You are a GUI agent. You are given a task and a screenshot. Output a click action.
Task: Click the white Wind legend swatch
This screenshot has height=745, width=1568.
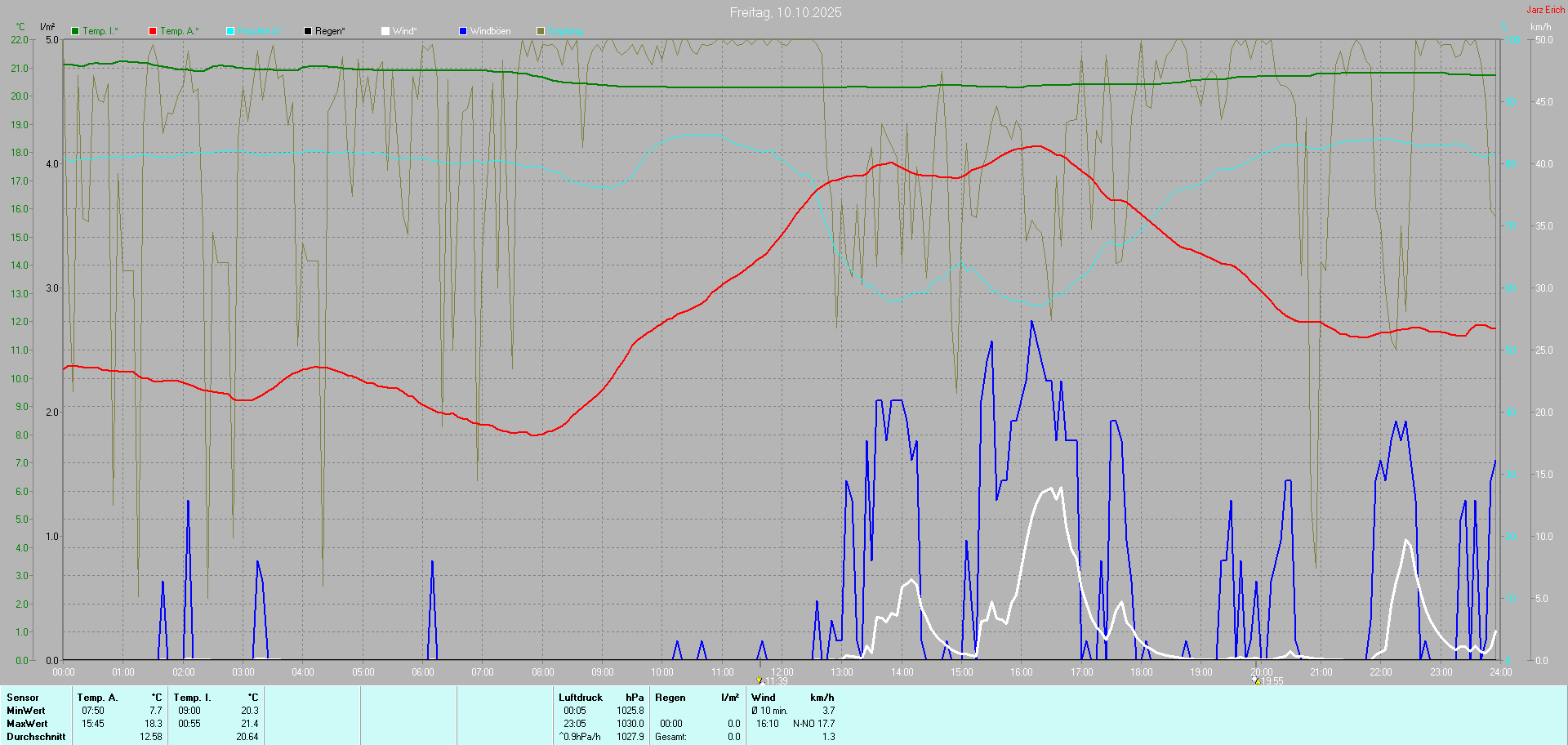pos(385,31)
